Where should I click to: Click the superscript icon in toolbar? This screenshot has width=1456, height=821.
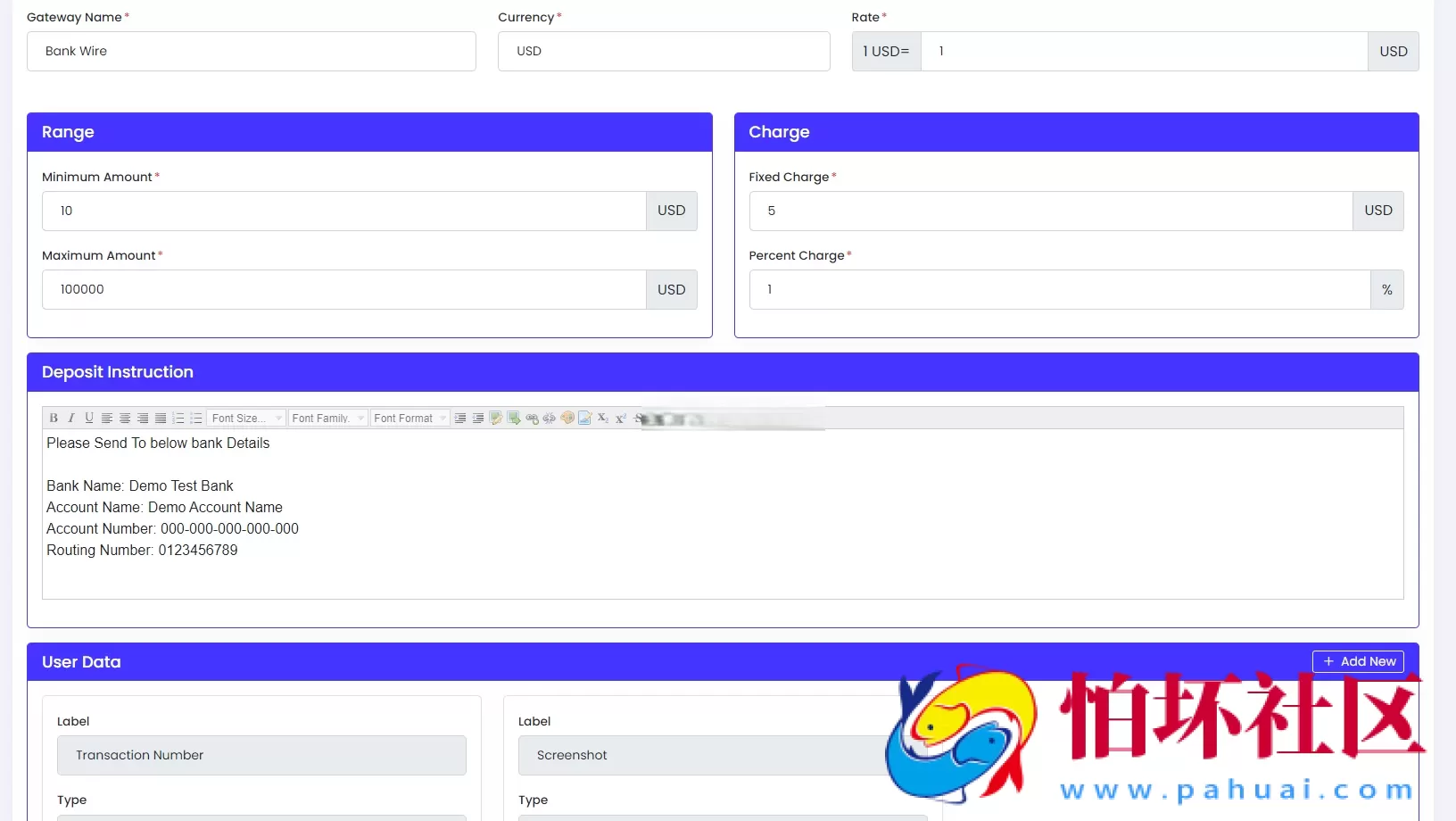[x=621, y=418]
